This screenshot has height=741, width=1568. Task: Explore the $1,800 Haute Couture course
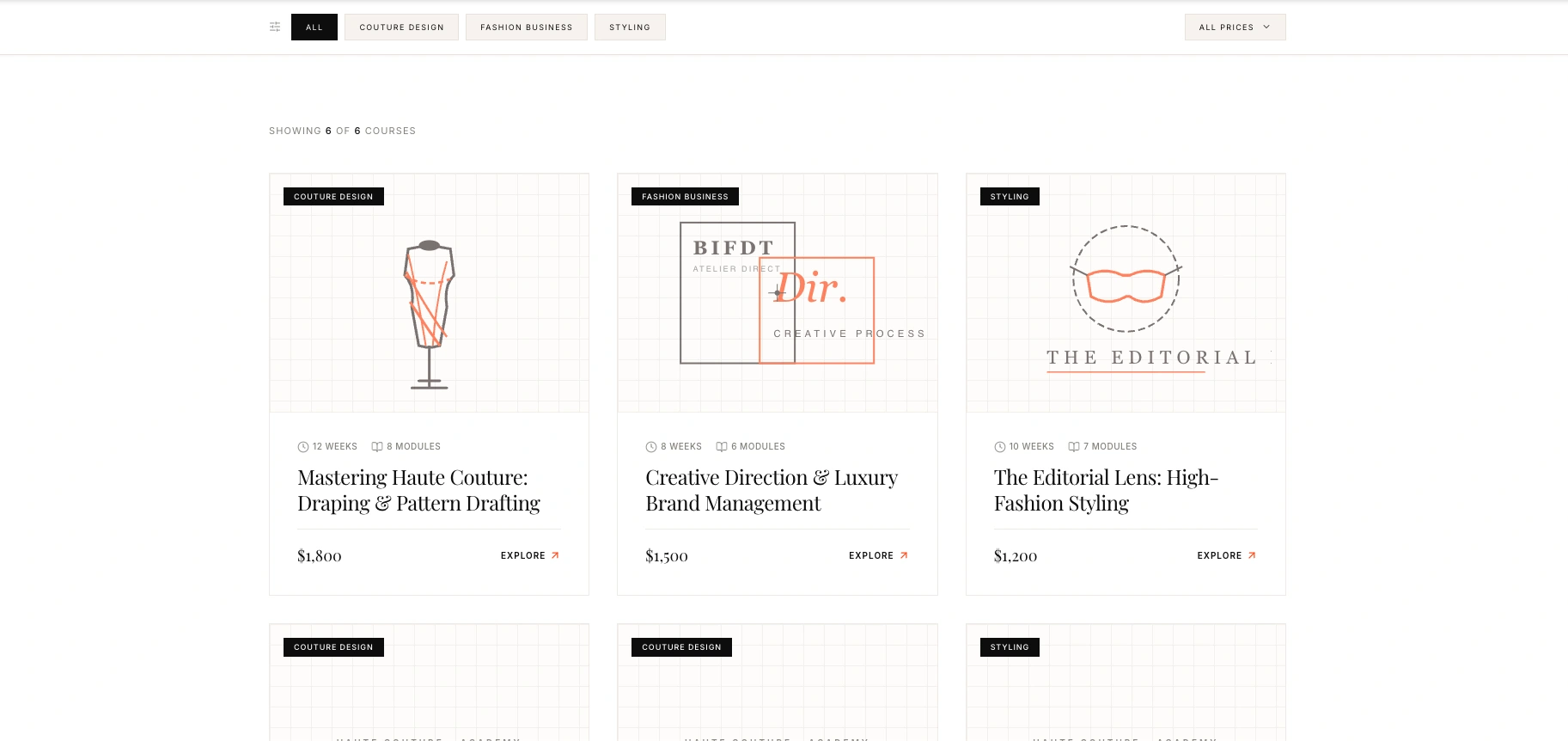530,555
